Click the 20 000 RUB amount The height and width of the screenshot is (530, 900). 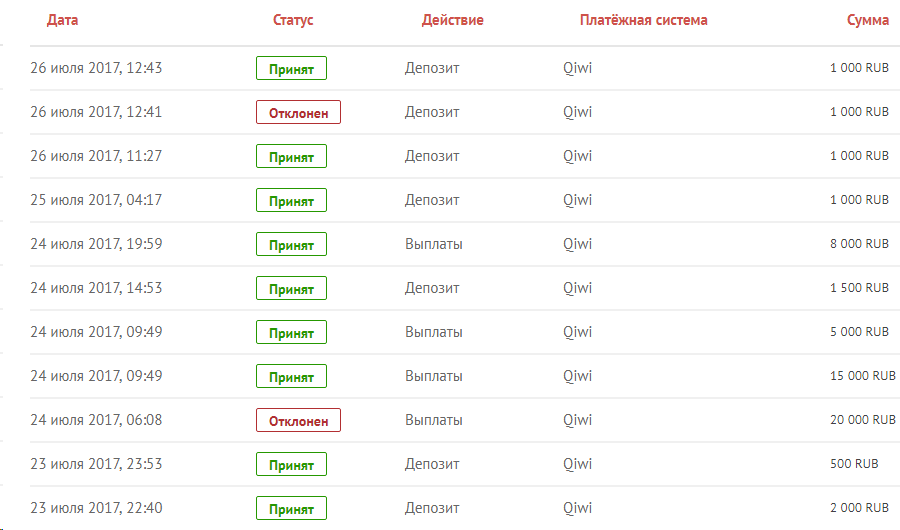863,420
